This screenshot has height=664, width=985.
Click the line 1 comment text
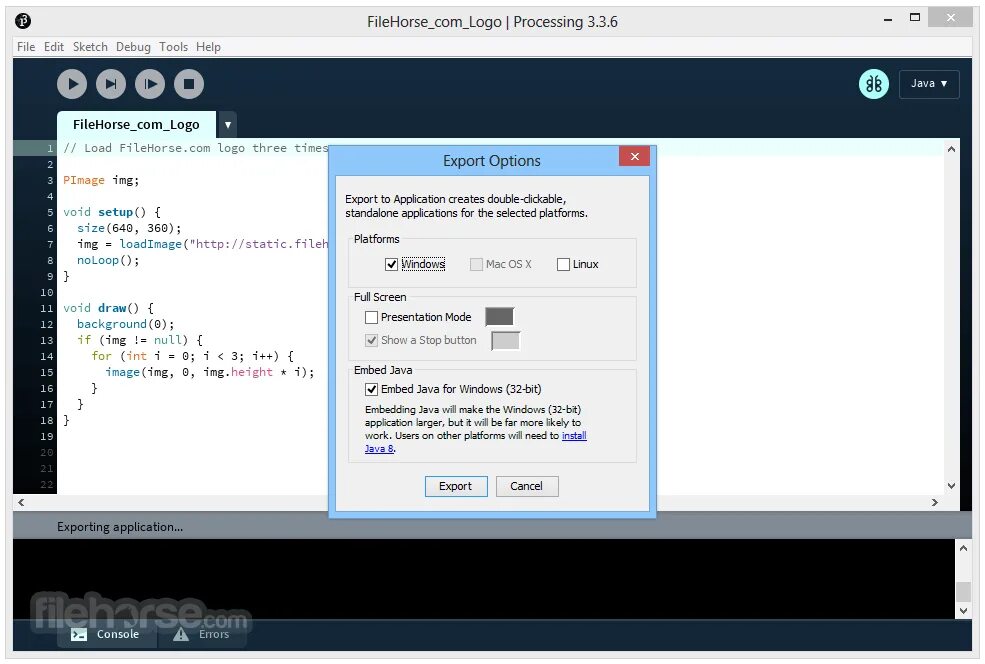click(195, 148)
